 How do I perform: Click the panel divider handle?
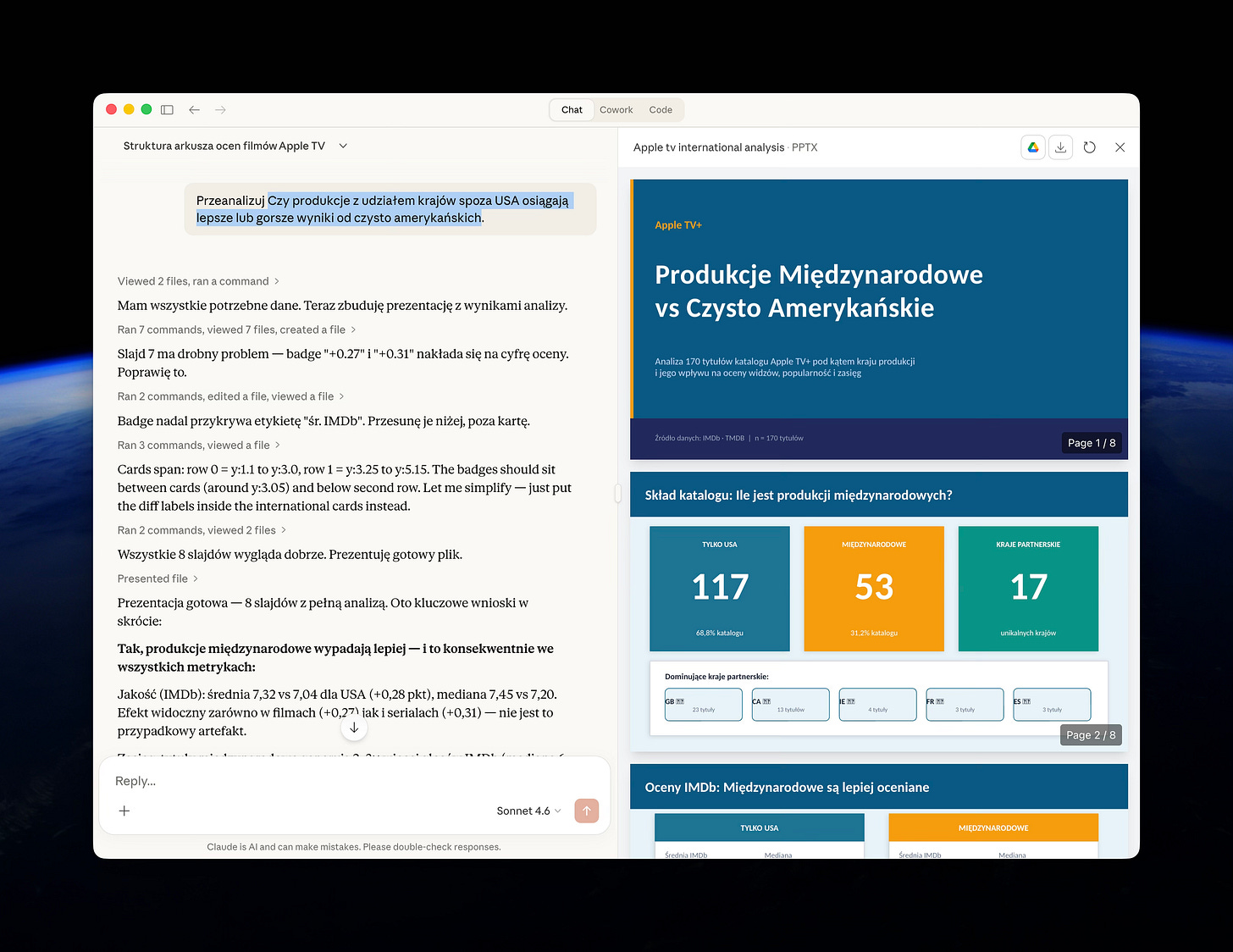point(618,493)
